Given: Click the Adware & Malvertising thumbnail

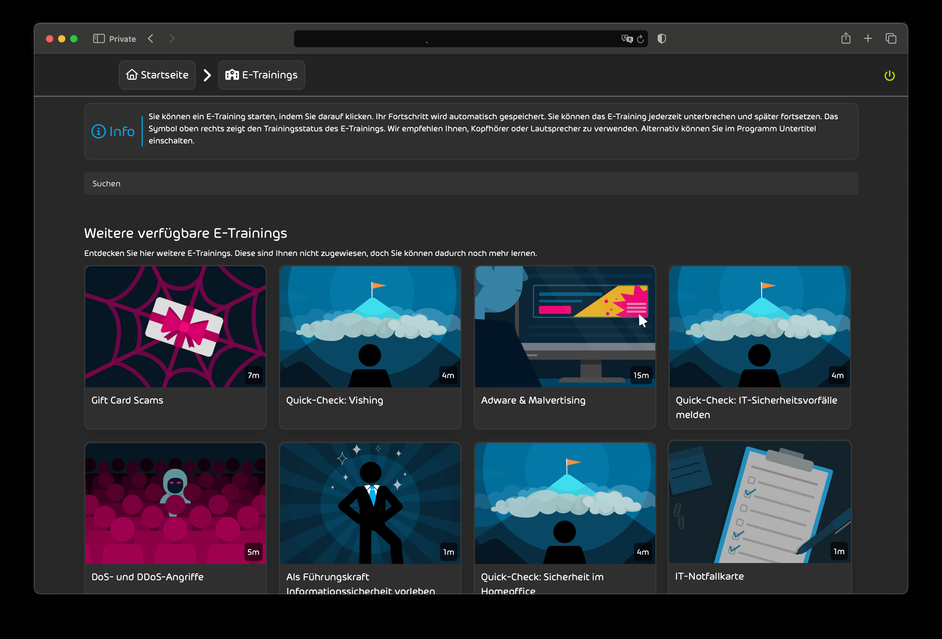Looking at the screenshot, I should tap(564, 326).
